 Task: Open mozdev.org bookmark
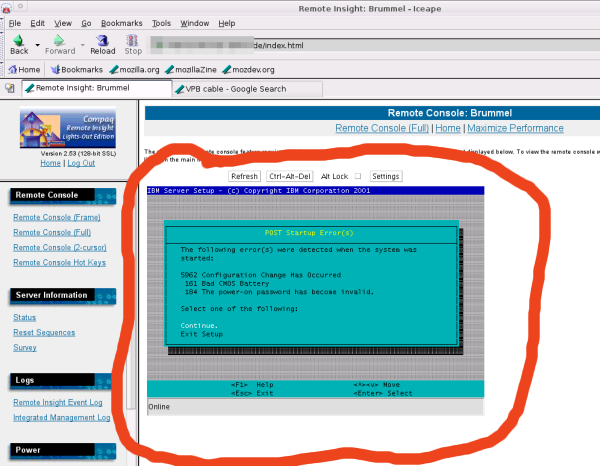248,70
